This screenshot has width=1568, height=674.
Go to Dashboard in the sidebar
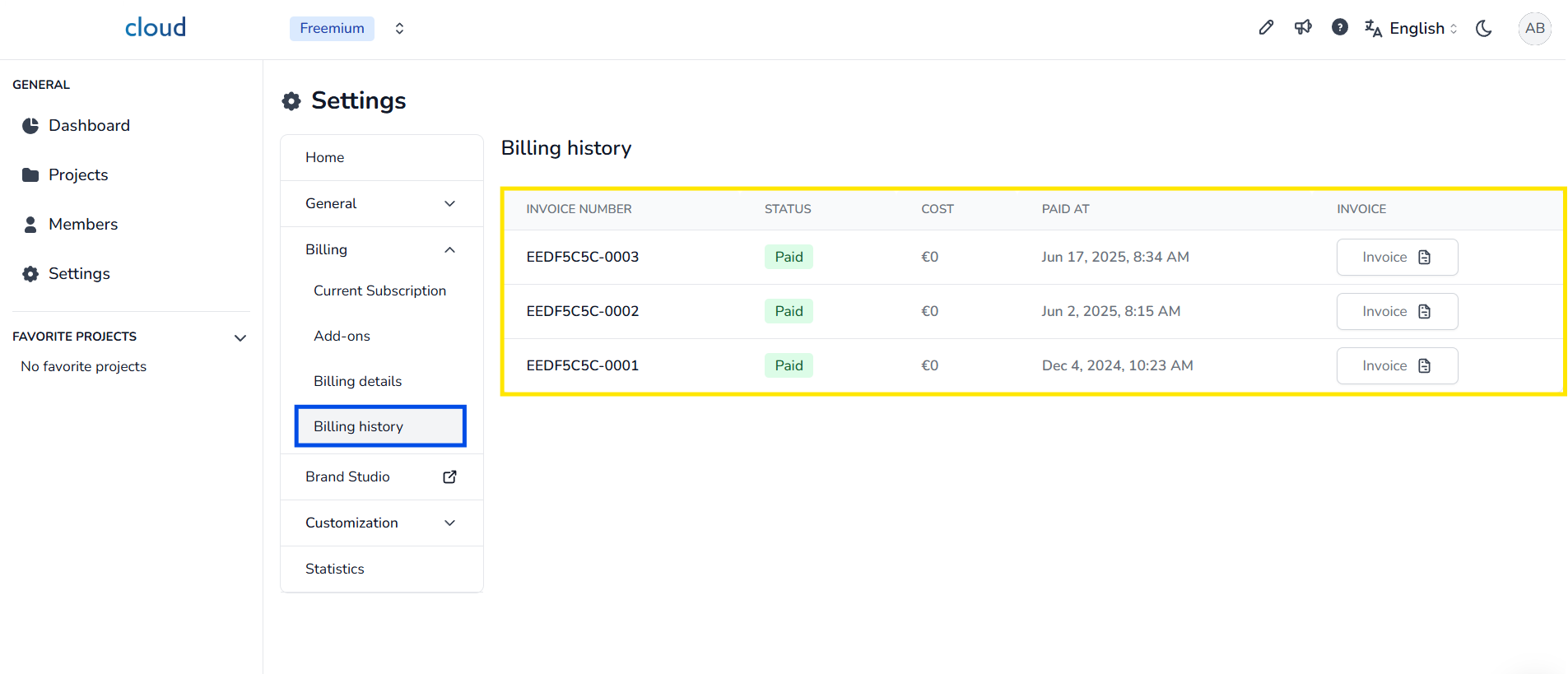coord(89,126)
